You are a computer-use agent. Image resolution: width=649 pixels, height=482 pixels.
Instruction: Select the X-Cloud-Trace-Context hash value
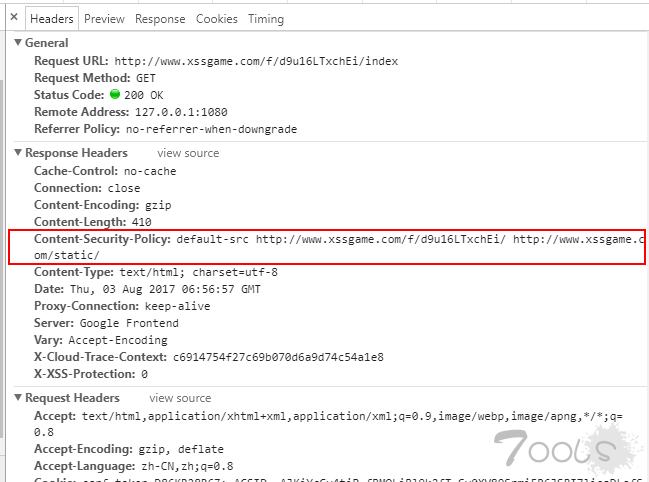(x=278, y=357)
